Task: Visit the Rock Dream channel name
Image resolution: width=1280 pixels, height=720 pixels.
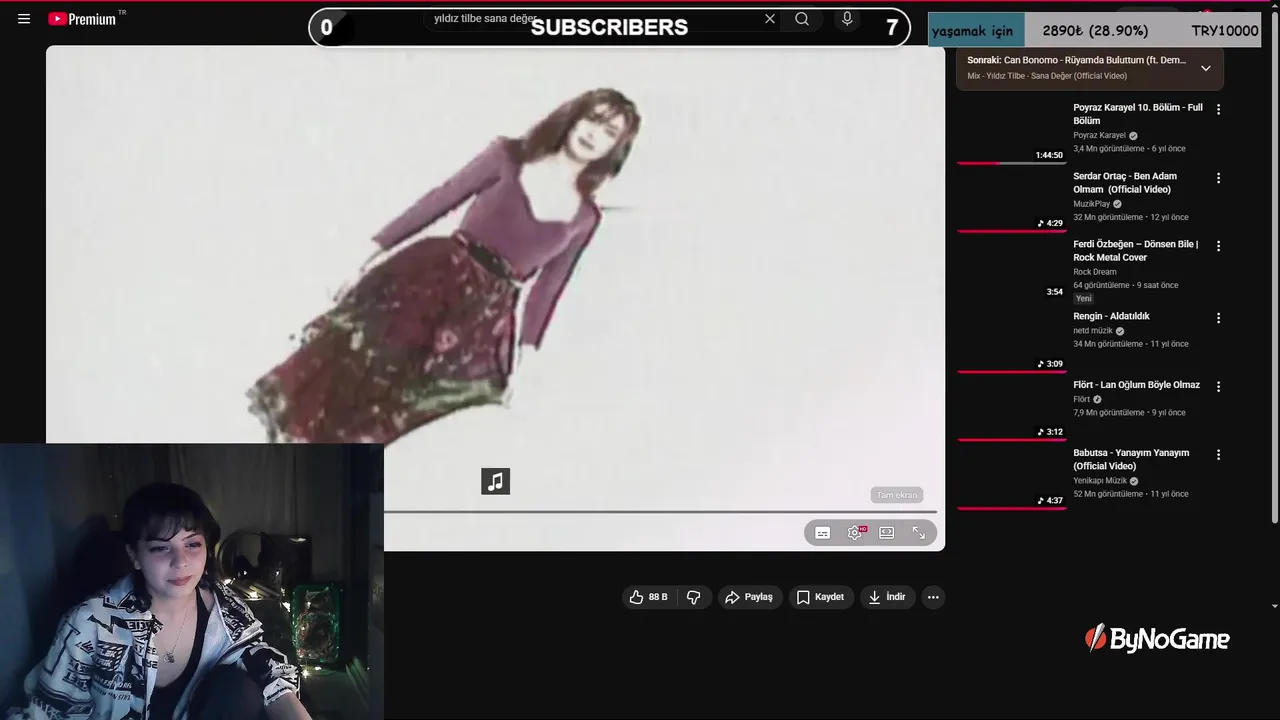Action: pyautogui.click(x=1095, y=272)
